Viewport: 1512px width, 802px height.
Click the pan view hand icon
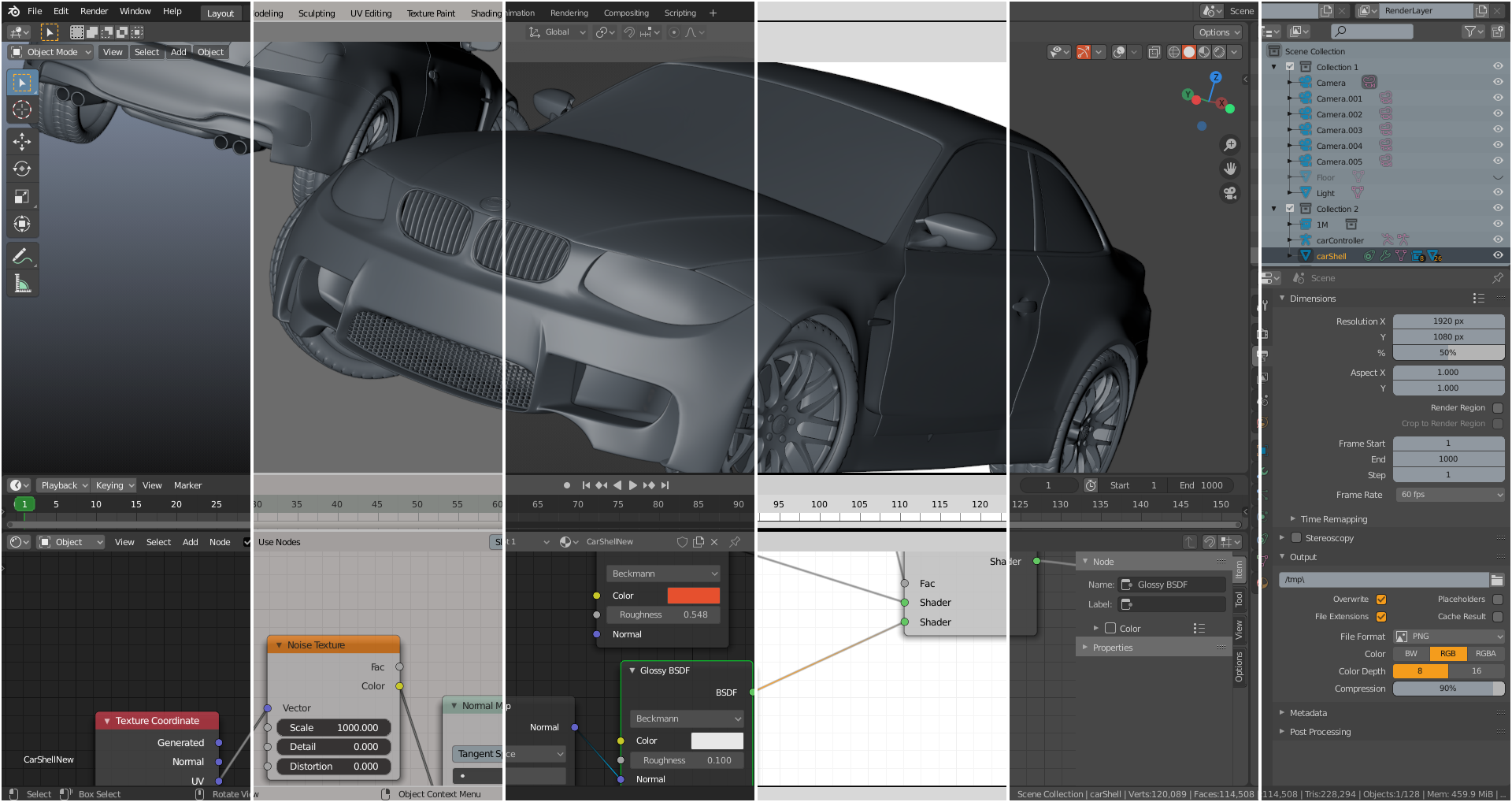1229,169
